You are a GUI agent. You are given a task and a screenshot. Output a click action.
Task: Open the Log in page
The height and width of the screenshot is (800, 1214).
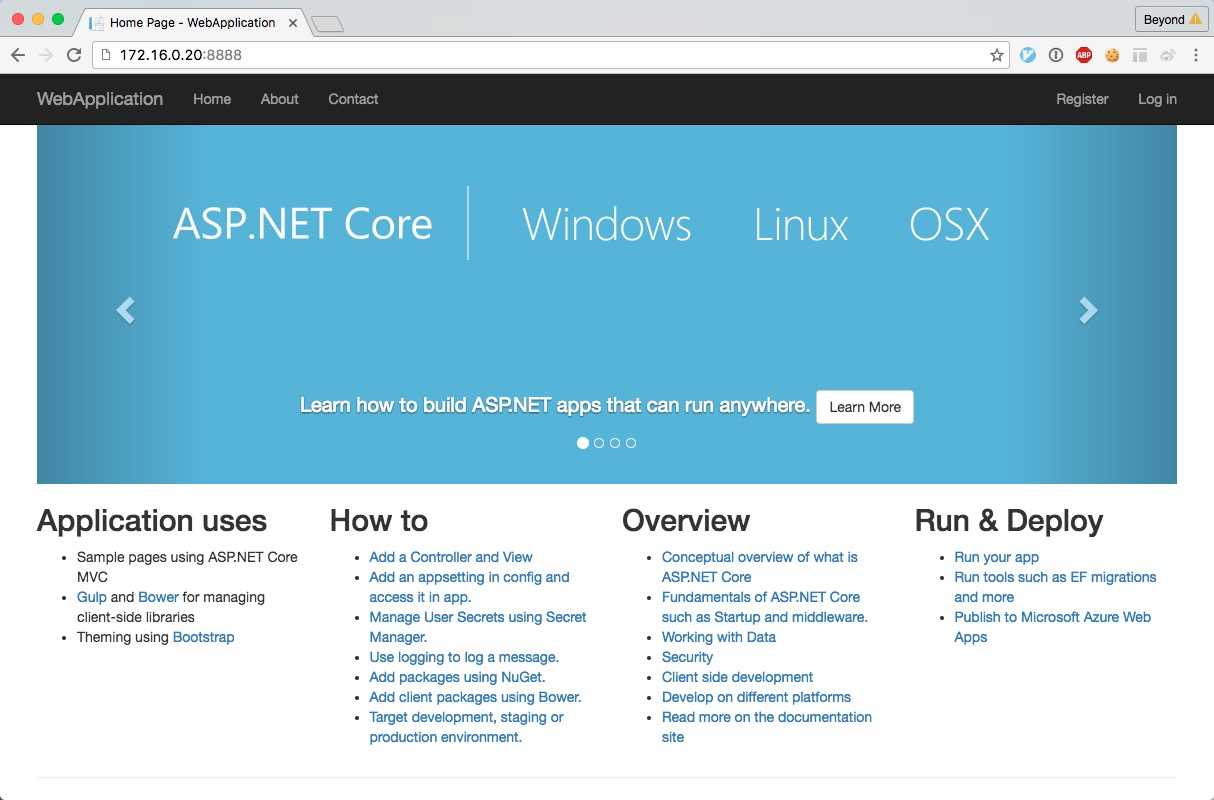click(x=1157, y=99)
